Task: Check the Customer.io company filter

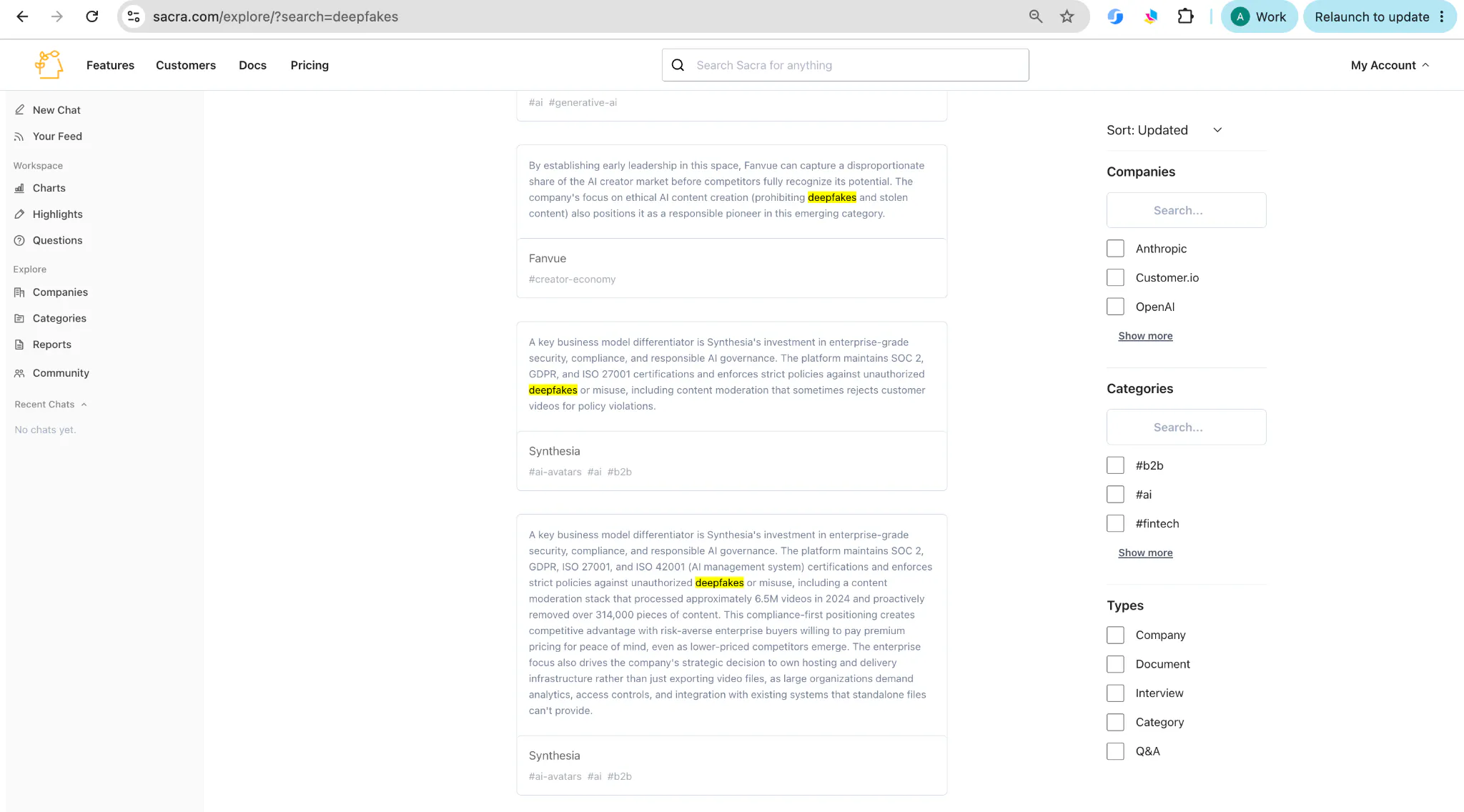Action: point(1115,277)
